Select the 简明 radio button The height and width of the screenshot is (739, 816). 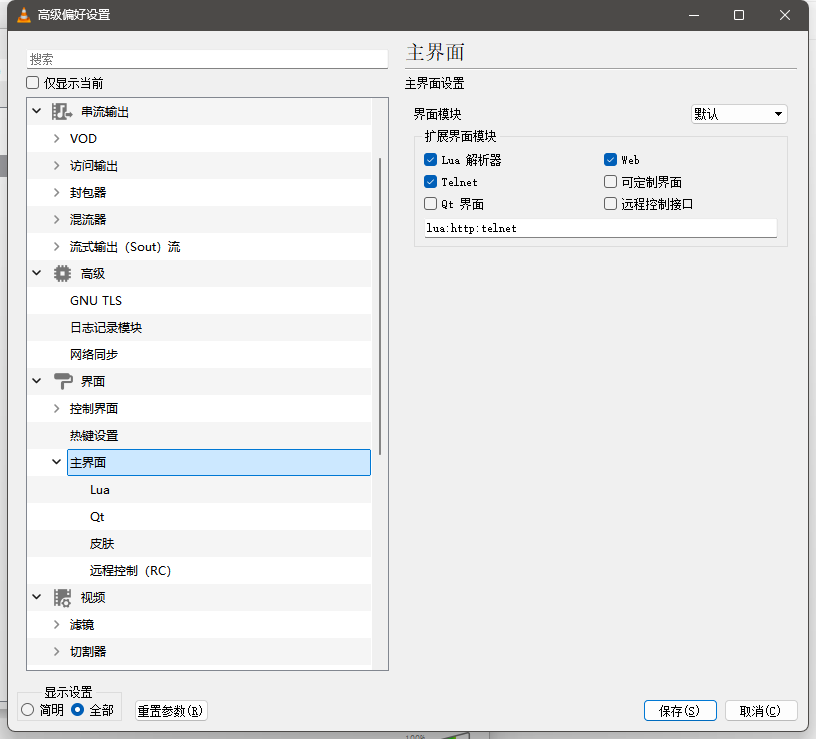[x=28, y=710]
